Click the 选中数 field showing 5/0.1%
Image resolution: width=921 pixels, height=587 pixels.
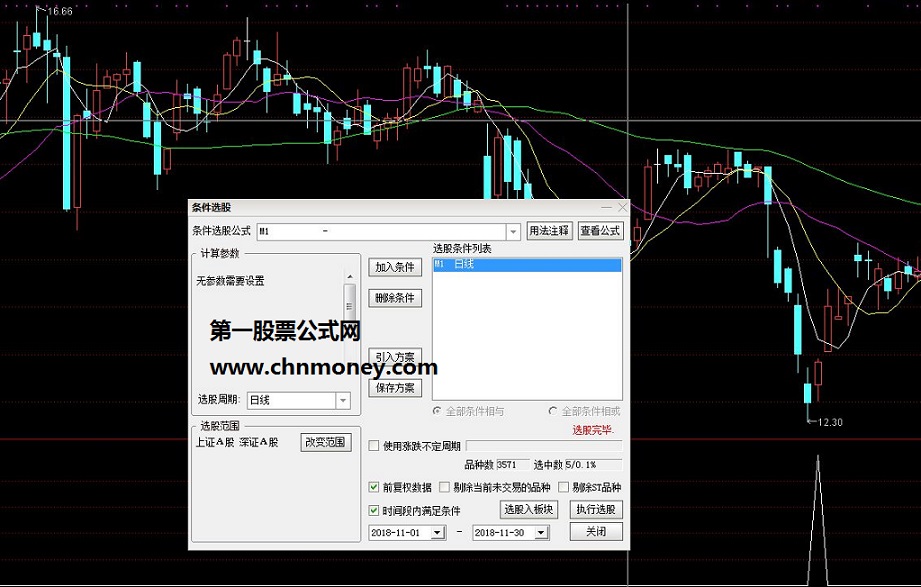tap(593, 465)
